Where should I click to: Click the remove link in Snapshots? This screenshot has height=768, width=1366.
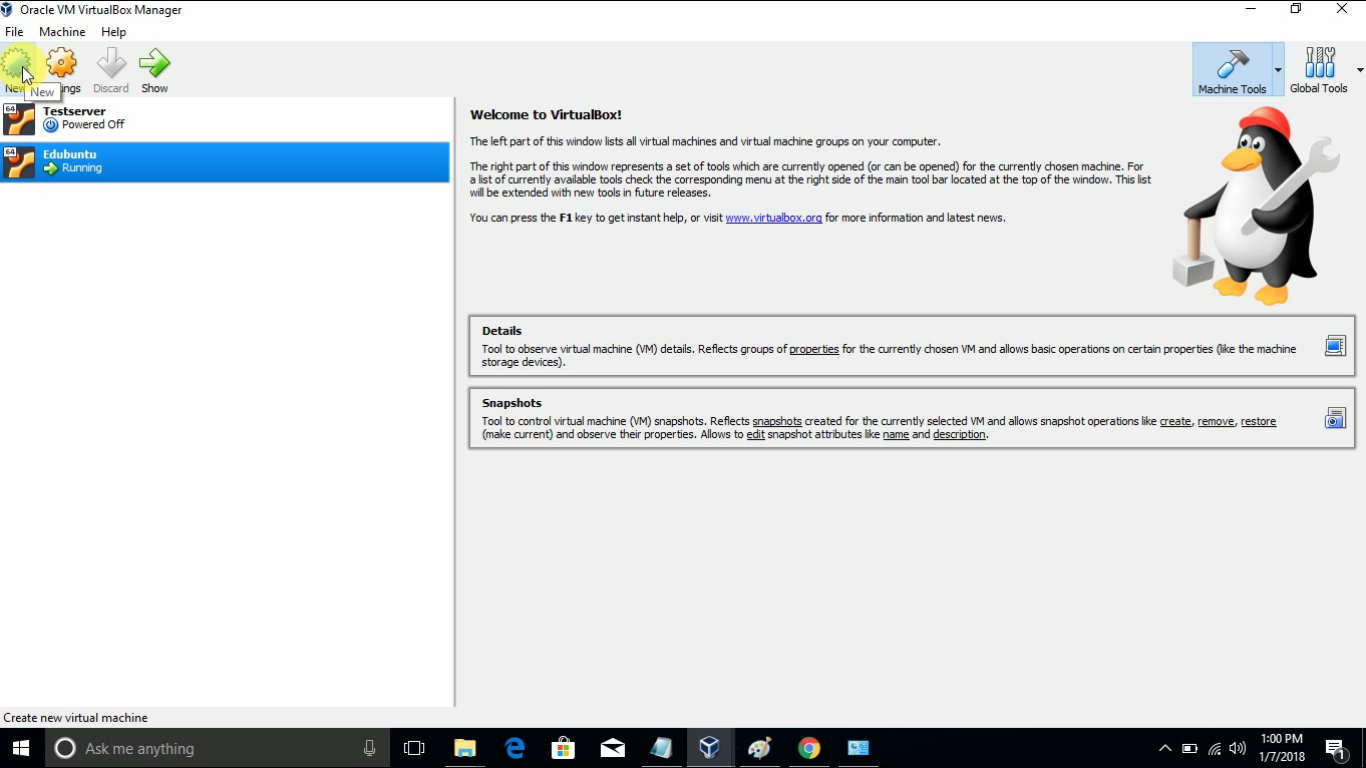click(1216, 421)
